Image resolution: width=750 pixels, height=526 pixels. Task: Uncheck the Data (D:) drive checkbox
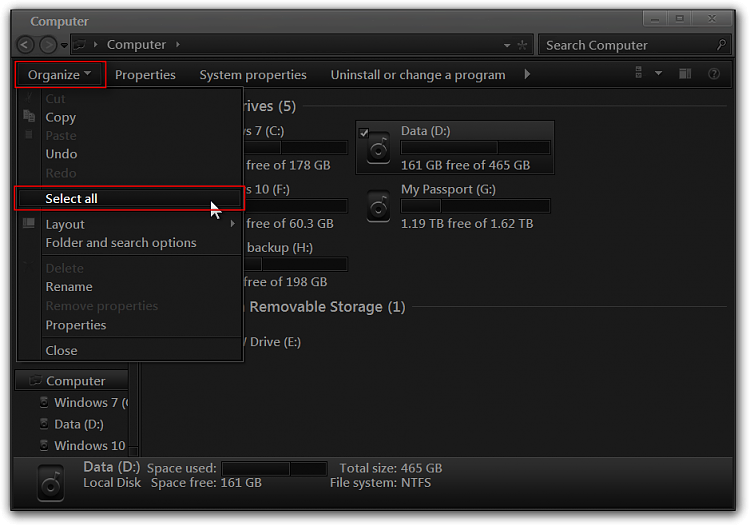pyautogui.click(x=364, y=133)
